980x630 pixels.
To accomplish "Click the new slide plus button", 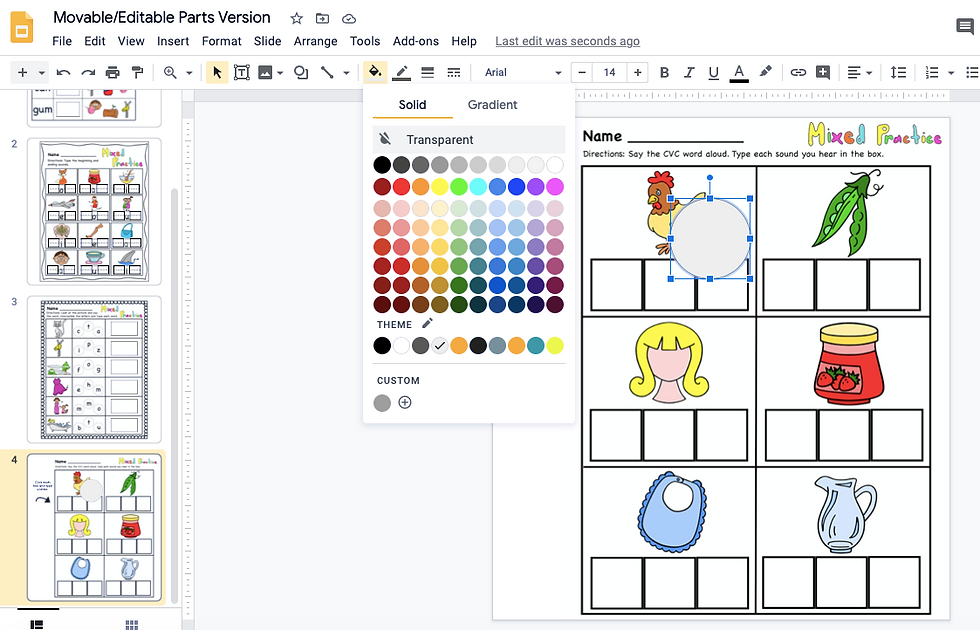I will pyautogui.click(x=22, y=72).
